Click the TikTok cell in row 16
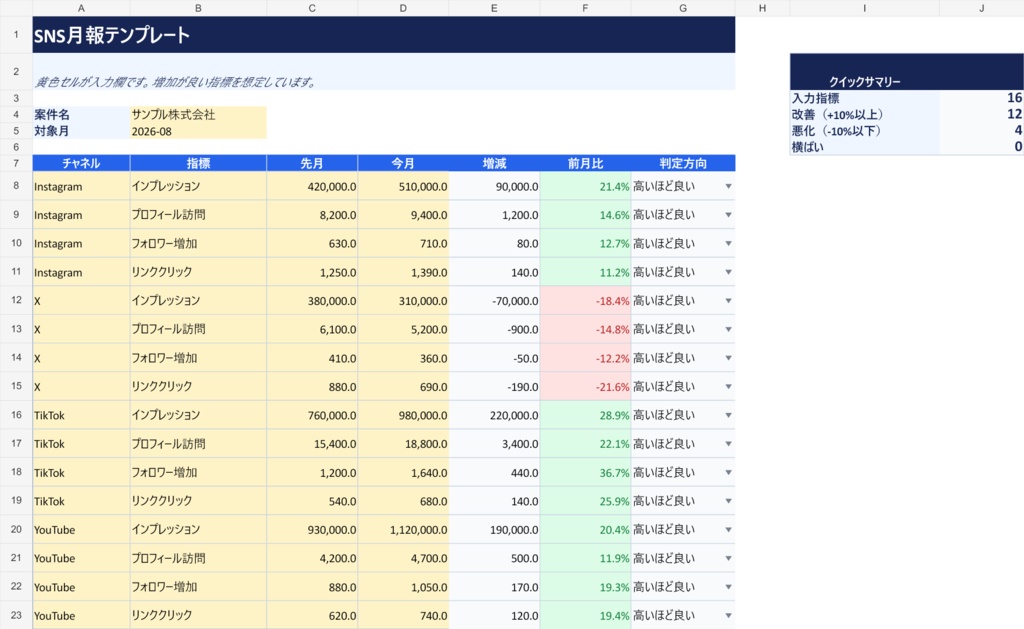Image resolution: width=1024 pixels, height=629 pixels. [81, 415]
